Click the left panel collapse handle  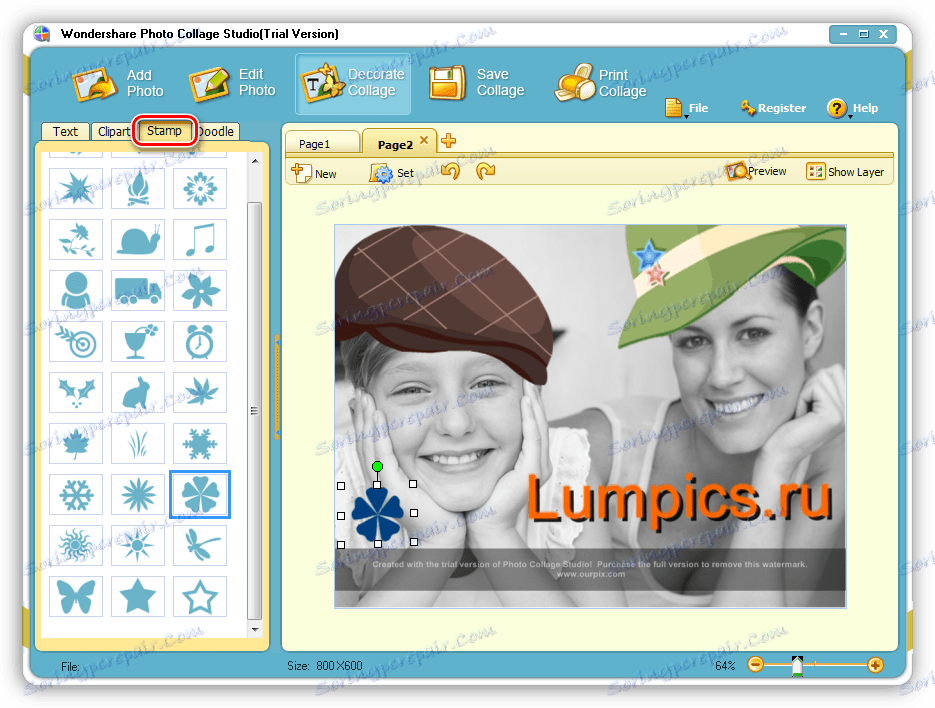[277, 387]
